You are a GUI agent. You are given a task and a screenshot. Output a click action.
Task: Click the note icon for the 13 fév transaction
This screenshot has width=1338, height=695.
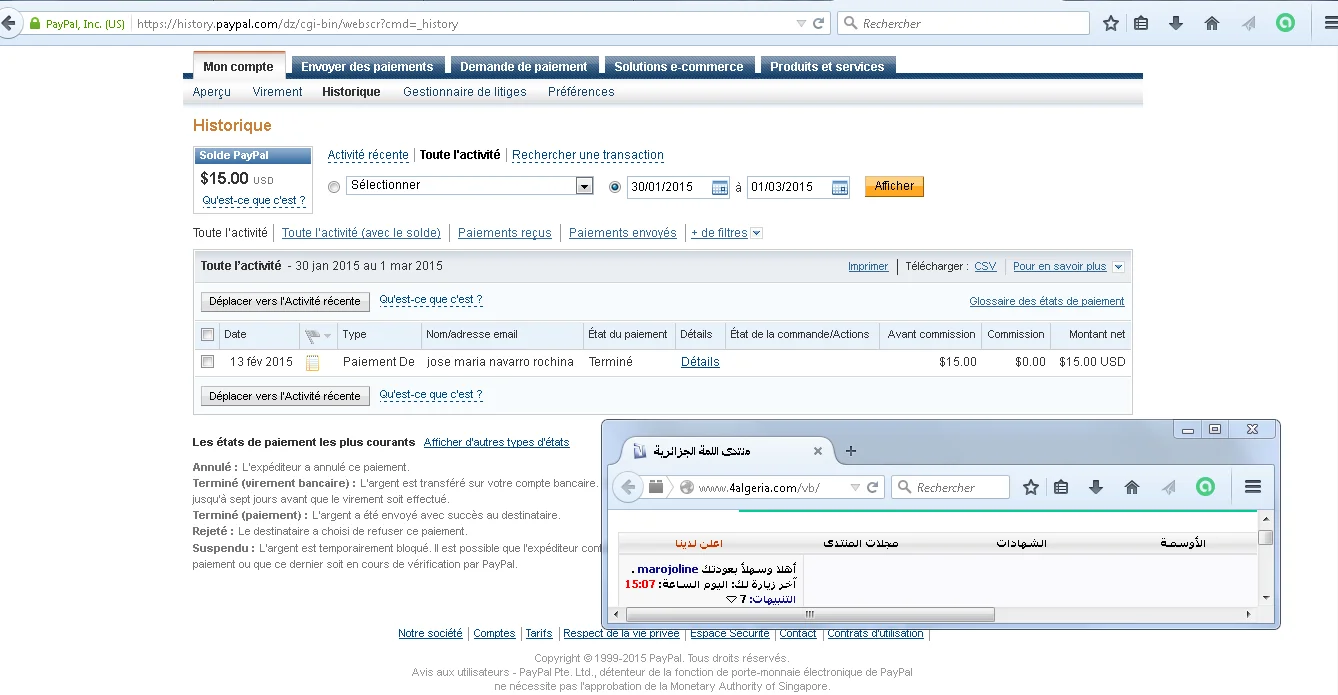(312, 362)
